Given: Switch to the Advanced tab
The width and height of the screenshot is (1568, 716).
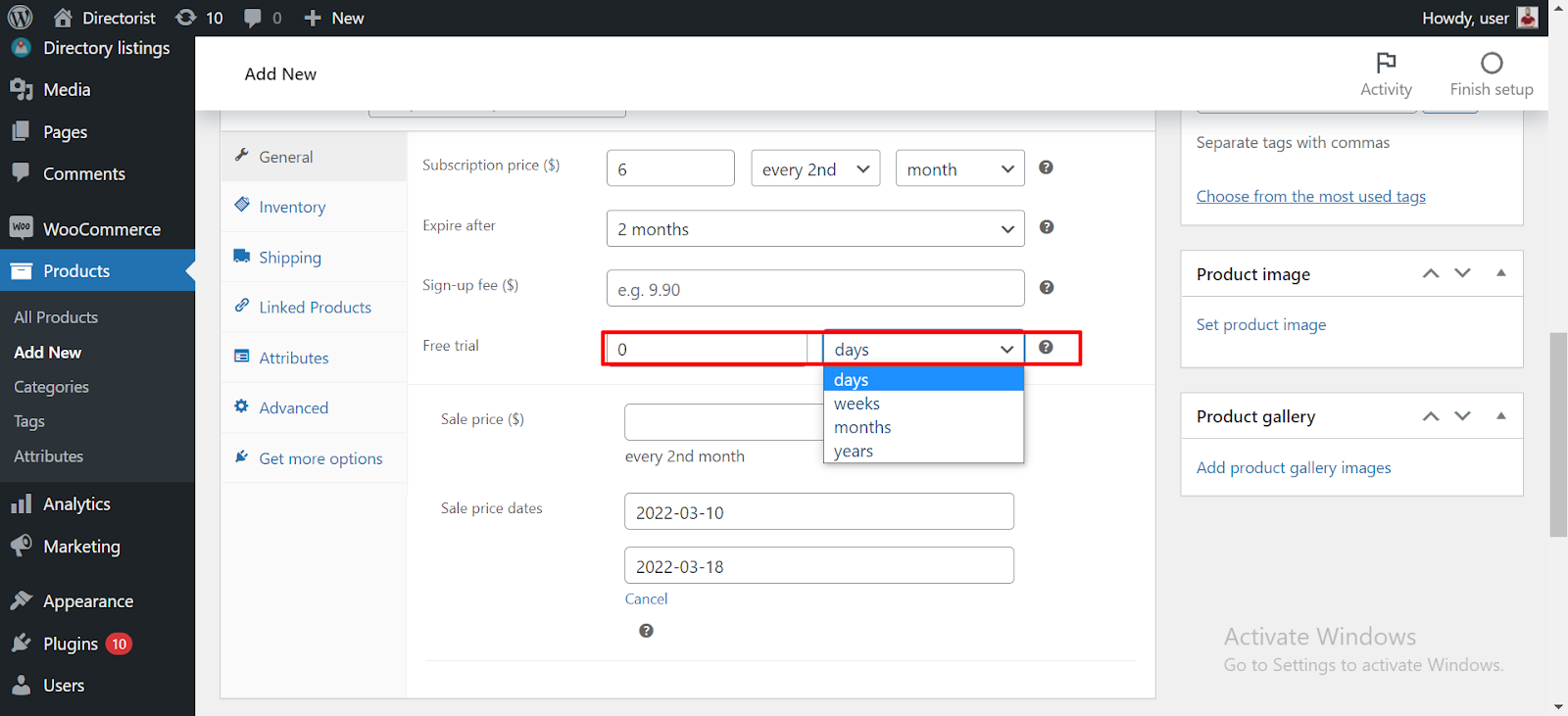Looking at the screenshot, I should tap(314, 407).
